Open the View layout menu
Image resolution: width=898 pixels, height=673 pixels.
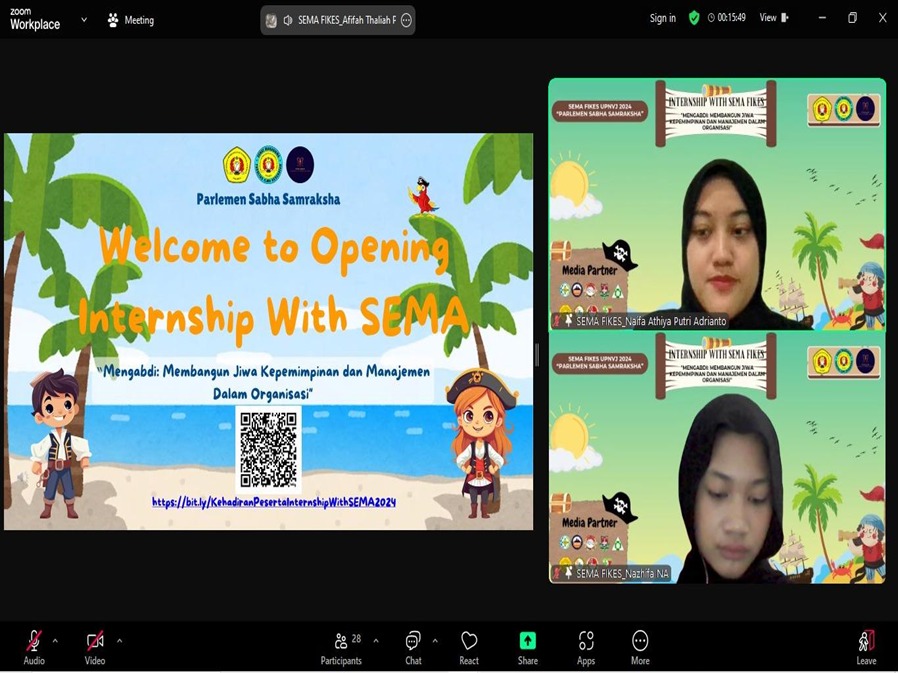tap(773, 18)
